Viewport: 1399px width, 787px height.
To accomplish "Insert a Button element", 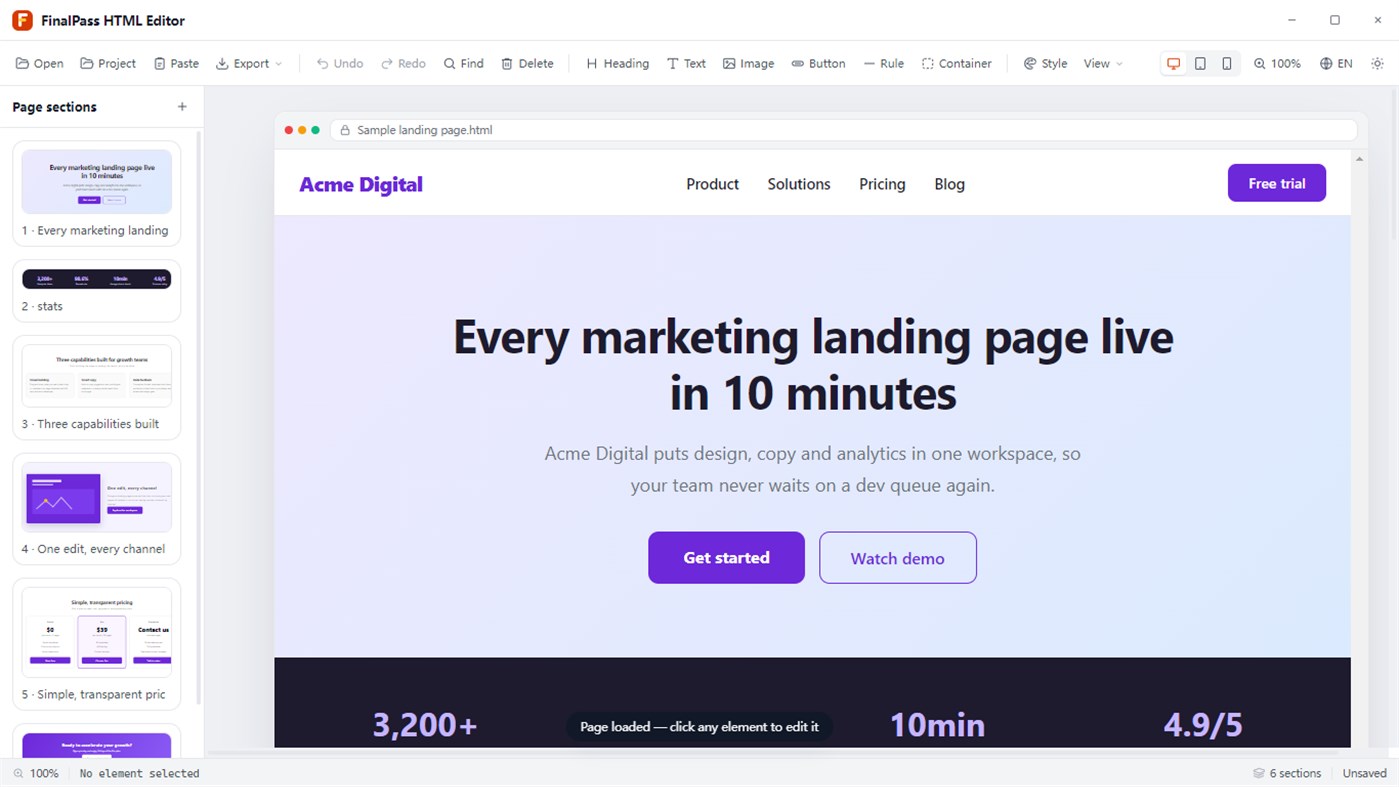I will pyautogui.click(x=818, y=63).
